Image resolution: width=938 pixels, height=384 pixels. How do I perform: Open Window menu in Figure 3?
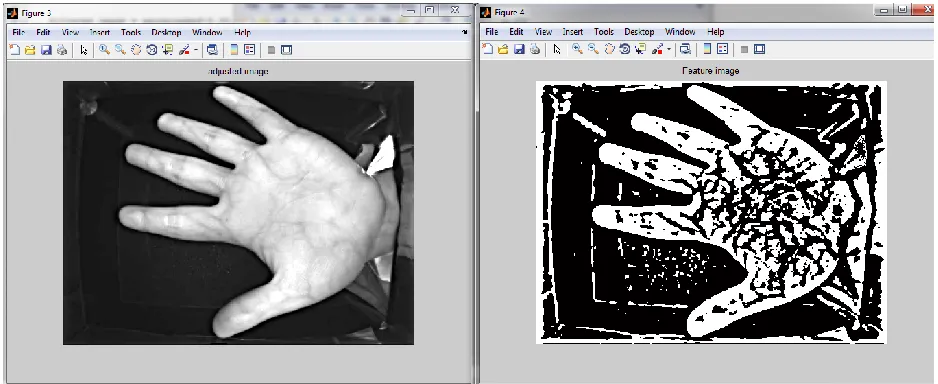point(207,32)
